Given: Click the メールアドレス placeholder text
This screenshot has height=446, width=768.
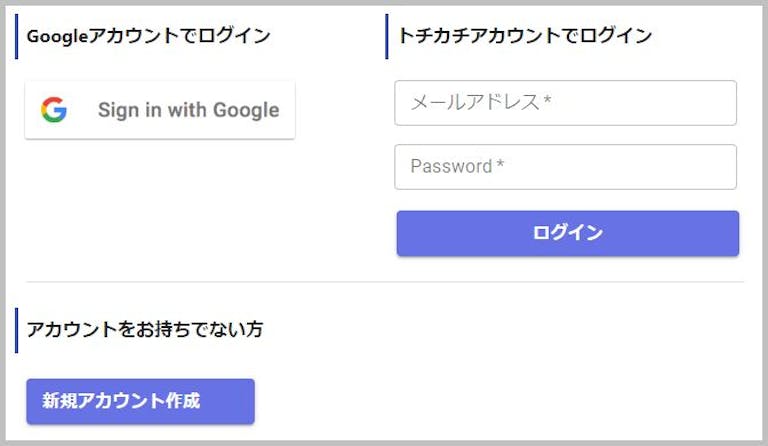Looking at the screenshot, I should click(x=474, y=102).
